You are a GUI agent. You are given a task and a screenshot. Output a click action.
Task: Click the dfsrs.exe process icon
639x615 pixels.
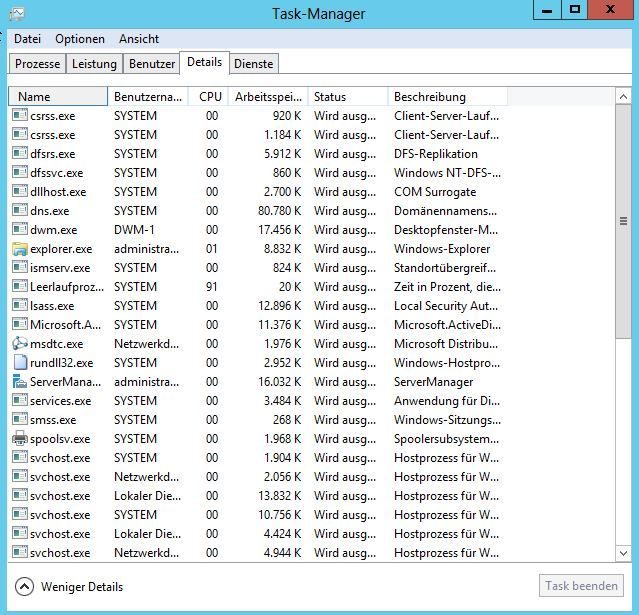(x=20, y=154)
